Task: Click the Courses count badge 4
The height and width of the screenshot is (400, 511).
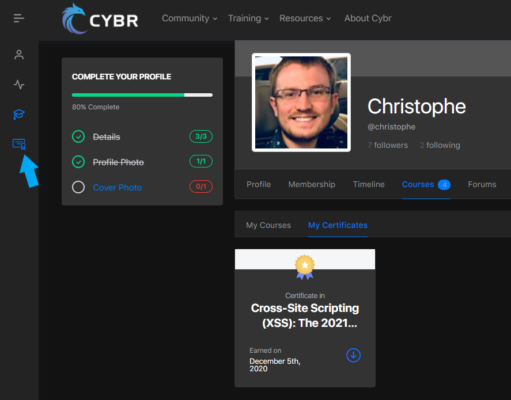Action: pyautogui.click(x=444, y=185)
